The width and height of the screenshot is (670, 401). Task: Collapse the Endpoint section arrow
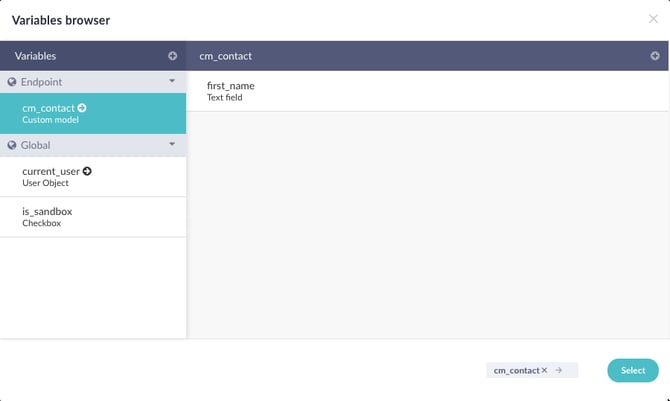point(172,81)
